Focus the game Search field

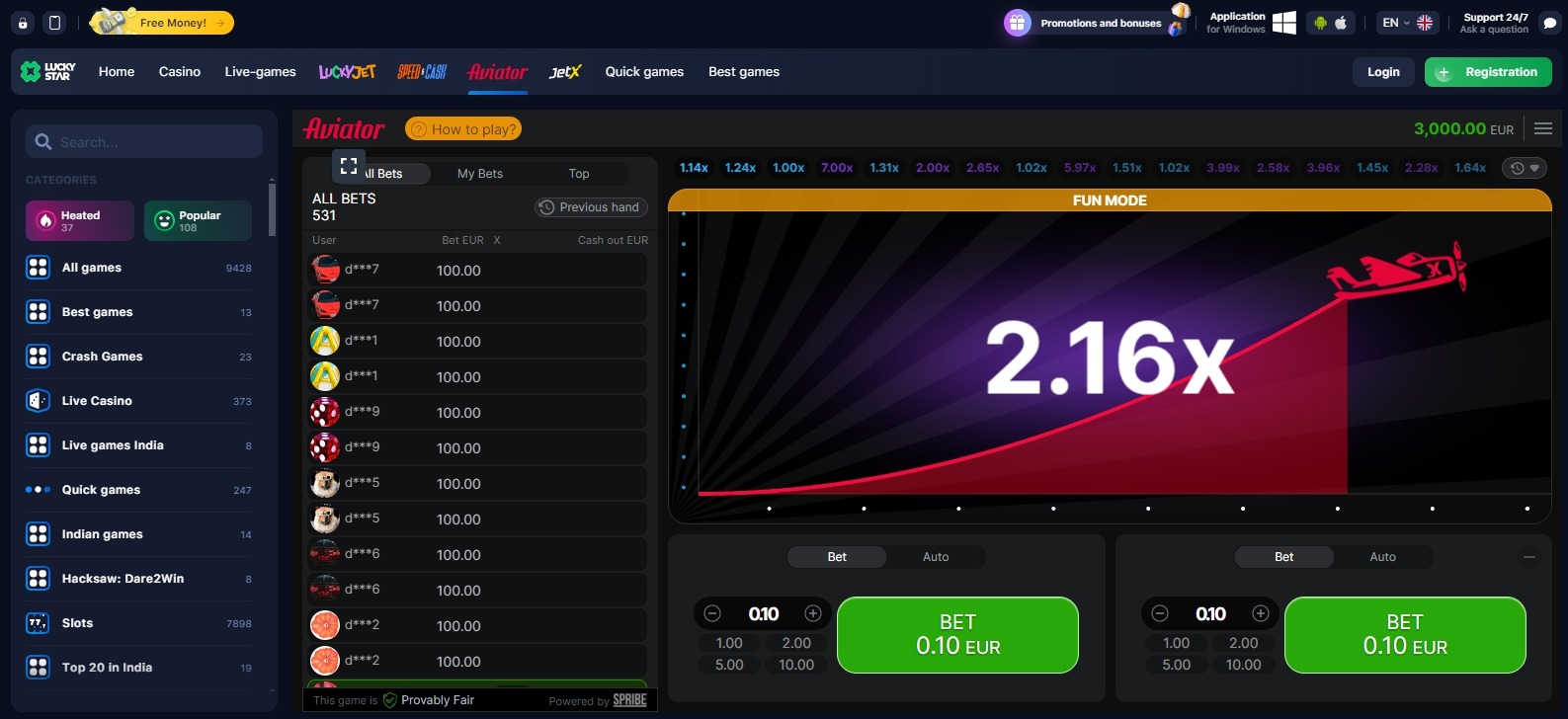click(144, 141)
